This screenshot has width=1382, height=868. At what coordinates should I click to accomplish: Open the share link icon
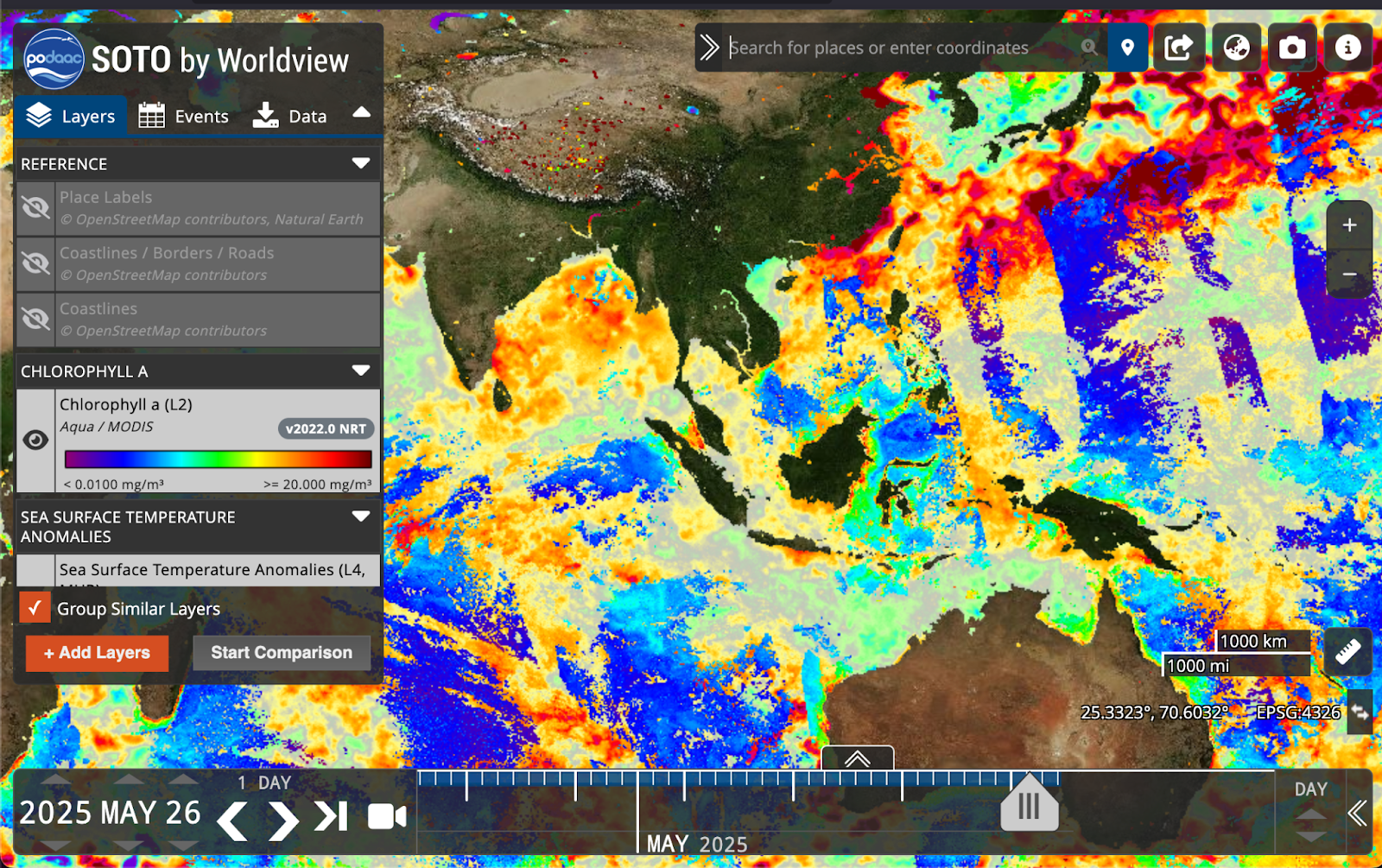tap(1179, 48)
